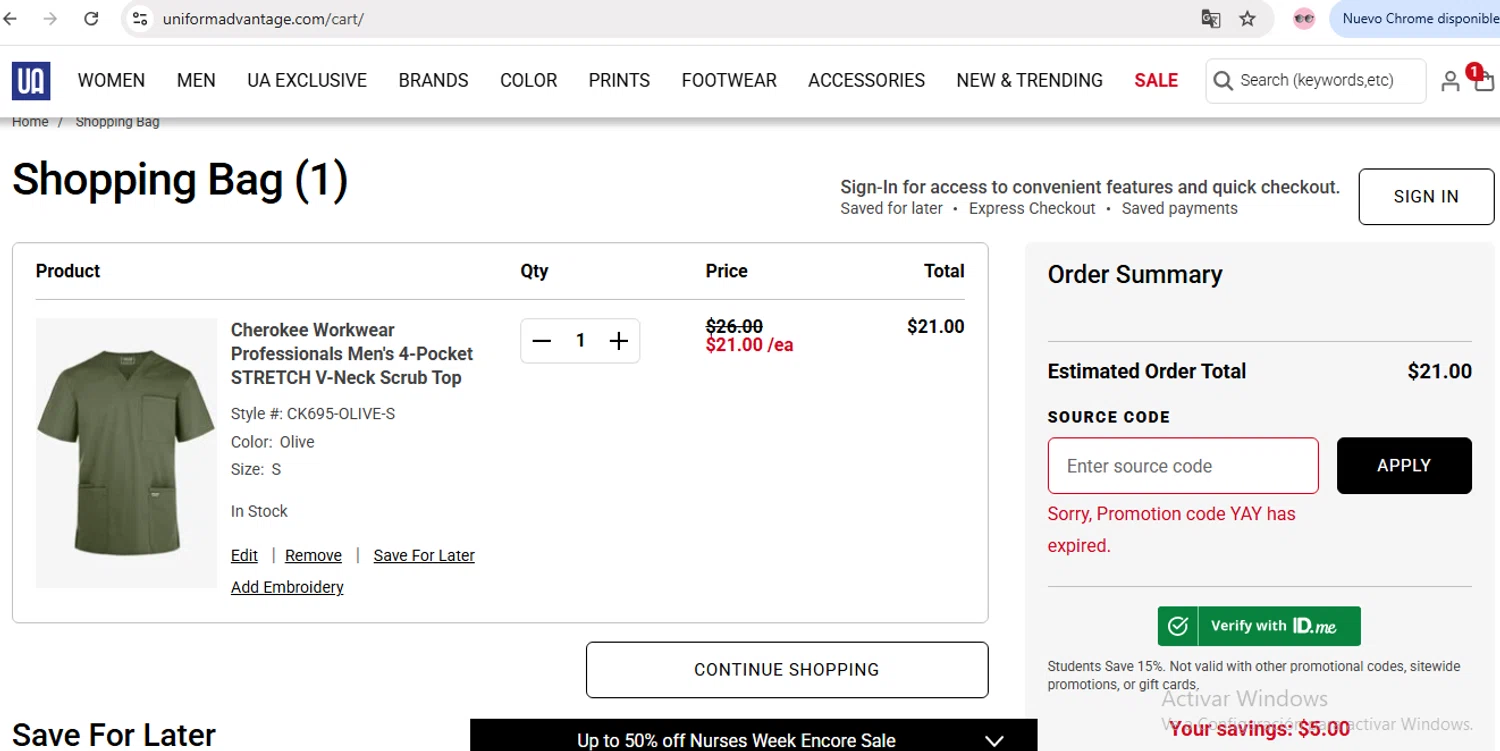1500x751 pixels.
Task: Click the UA logo icon
Action: [31, 81]
